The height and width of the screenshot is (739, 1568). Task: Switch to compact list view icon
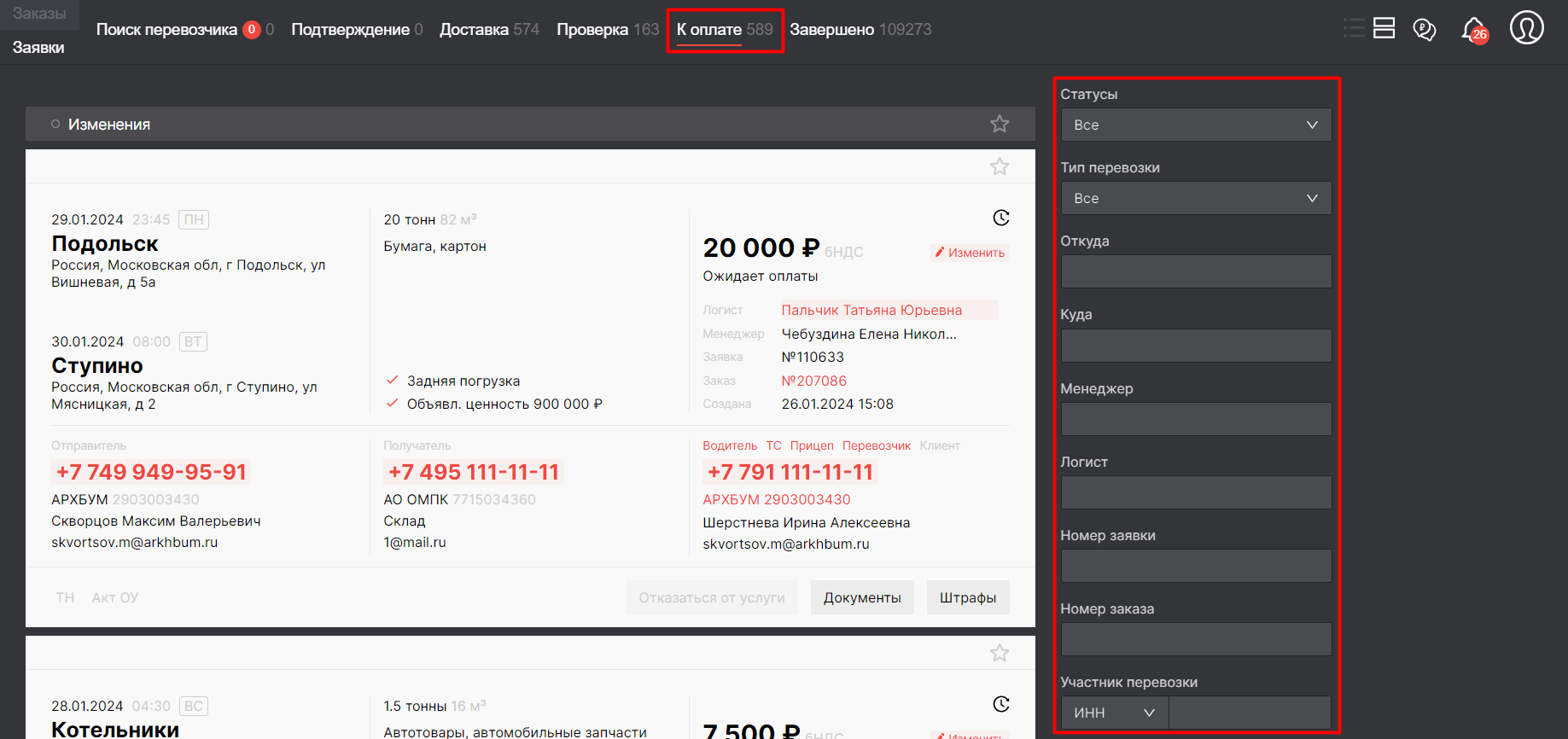(x=1354, y=29)
